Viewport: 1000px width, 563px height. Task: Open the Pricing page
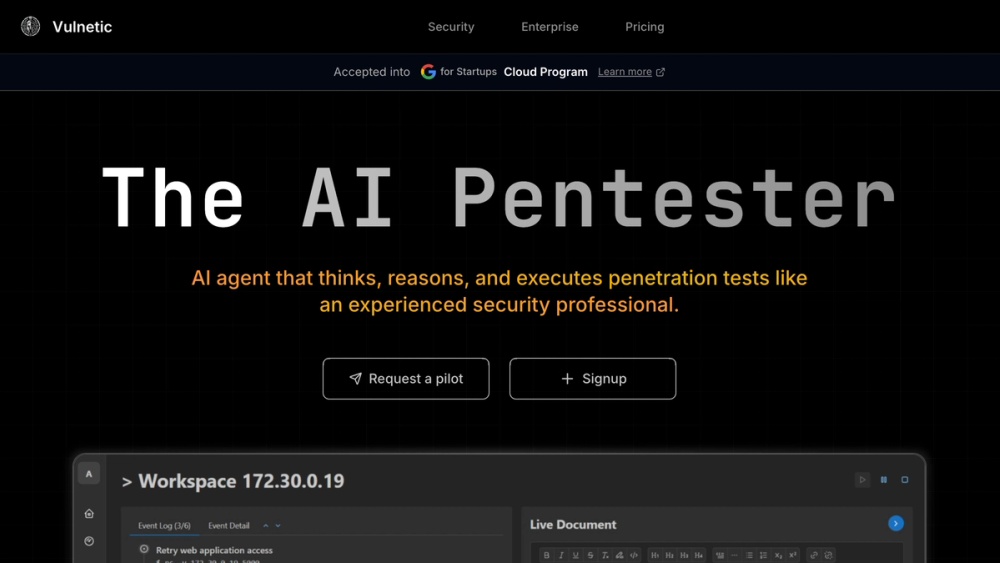pos(645,27)
